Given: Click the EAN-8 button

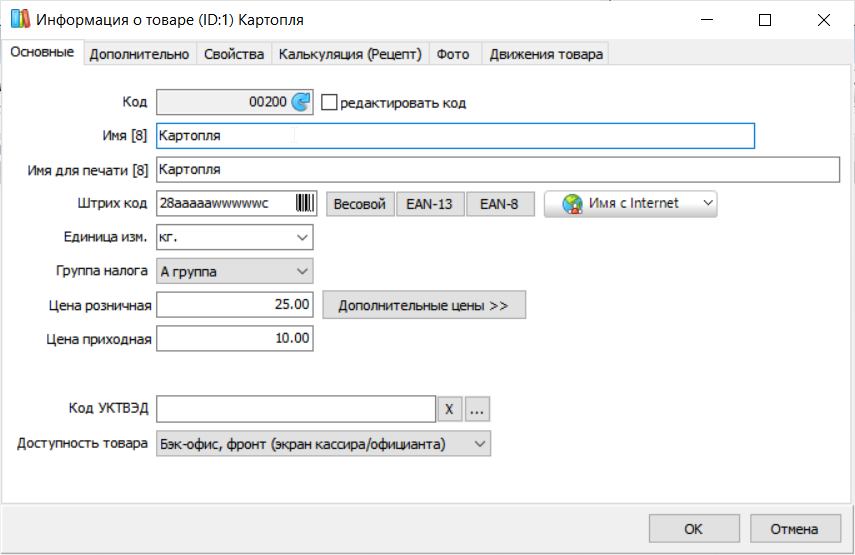Looking at the screenshot, I should click(499, 204).
